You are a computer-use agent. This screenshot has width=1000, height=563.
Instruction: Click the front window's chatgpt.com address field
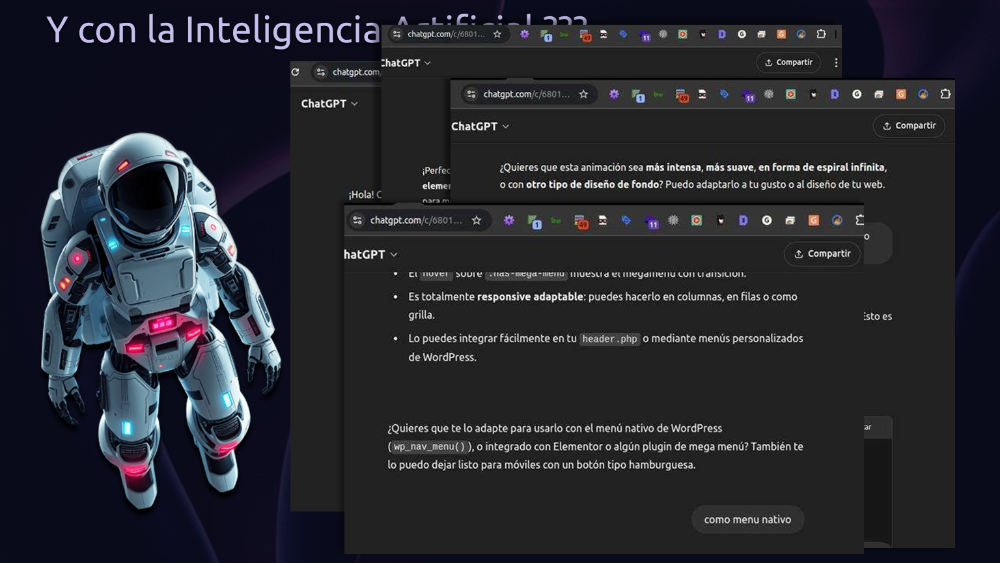point(415,220)
